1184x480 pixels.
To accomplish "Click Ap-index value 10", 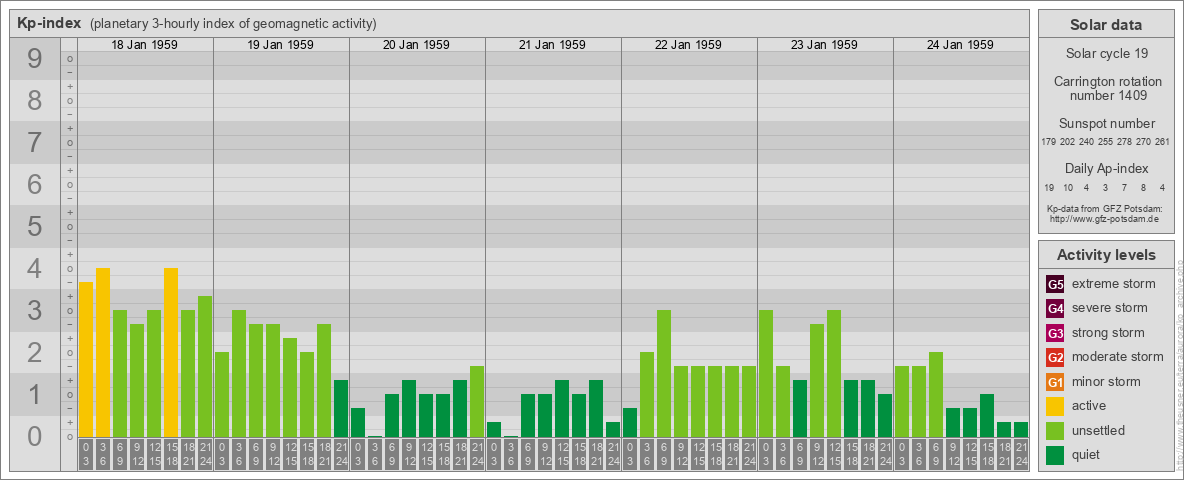I will (1068, 187).
